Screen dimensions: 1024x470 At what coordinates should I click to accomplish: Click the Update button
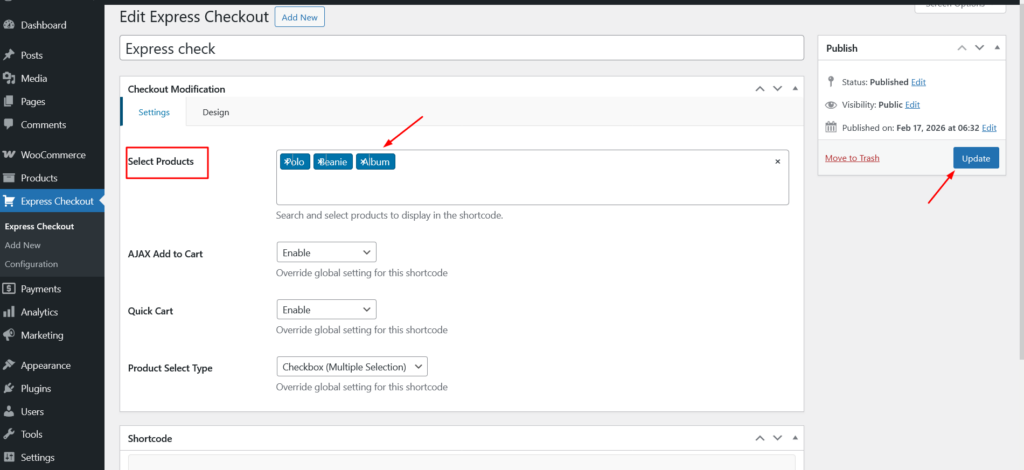coord(975,158)
